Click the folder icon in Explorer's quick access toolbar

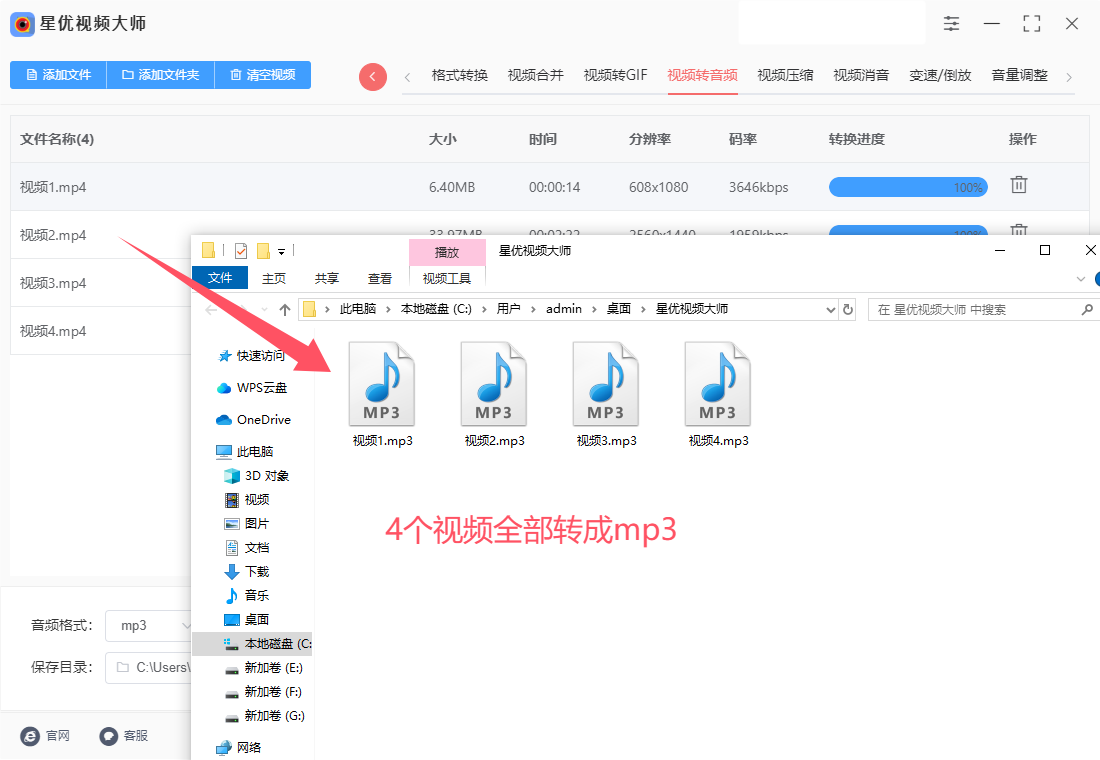208,251
